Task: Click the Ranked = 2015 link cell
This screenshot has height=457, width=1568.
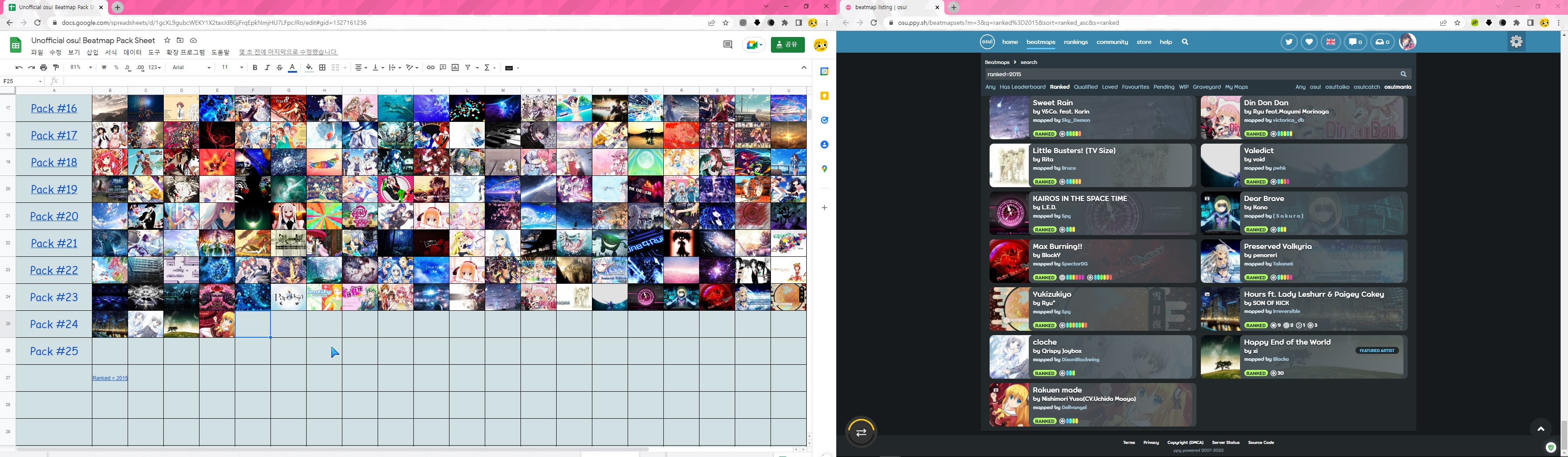Action: click(x=110, y=378)
